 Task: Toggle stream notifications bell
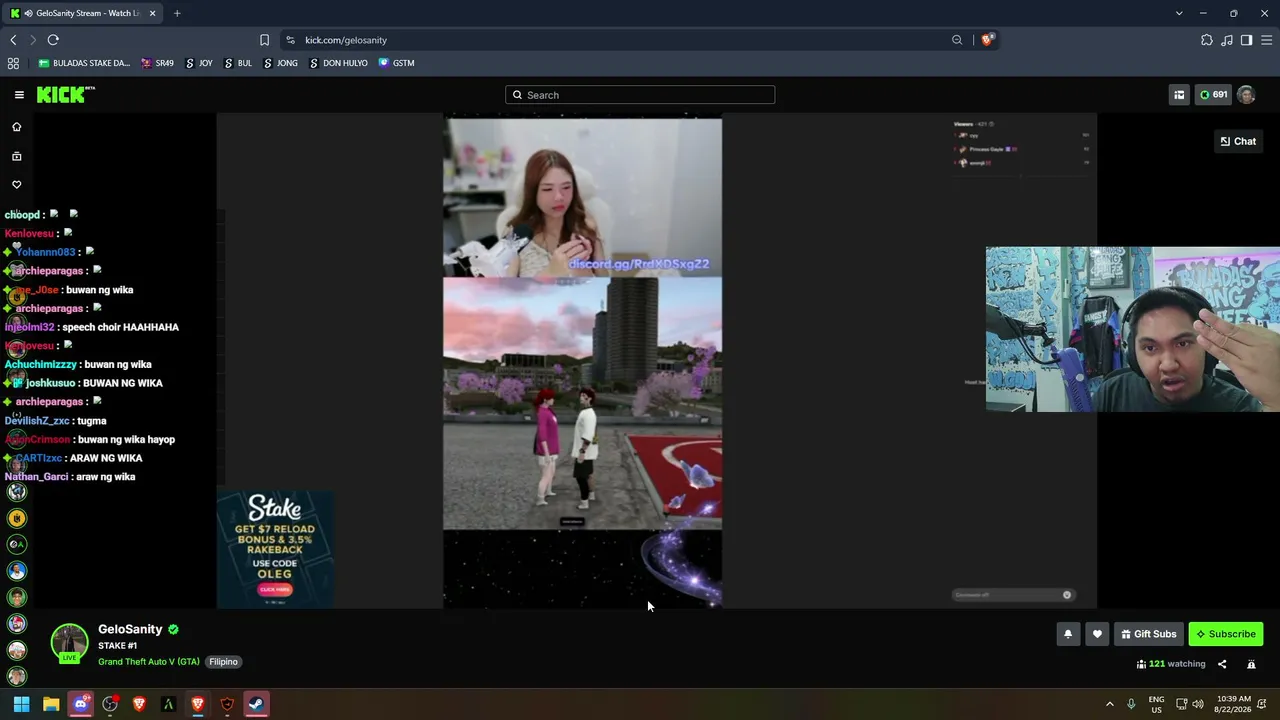click(x=1068, y=634)
